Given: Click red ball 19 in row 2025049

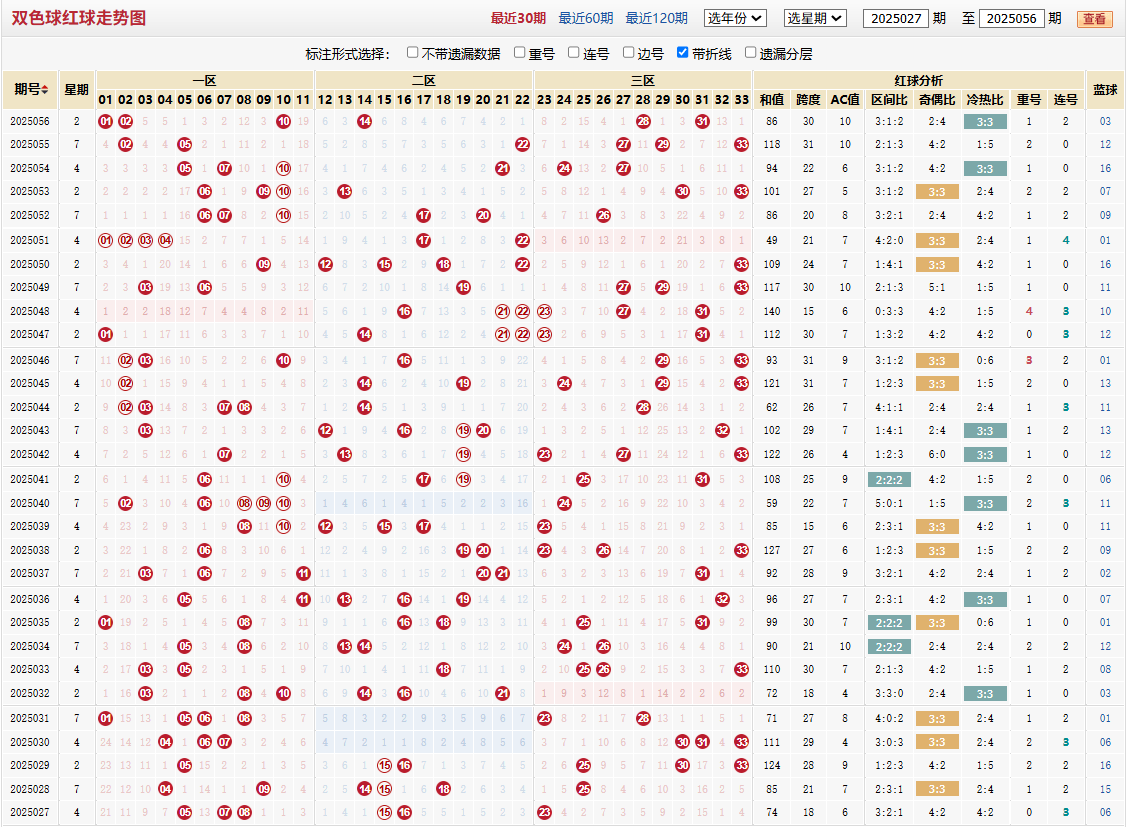Looking at the screenshot, I should 464,287.
